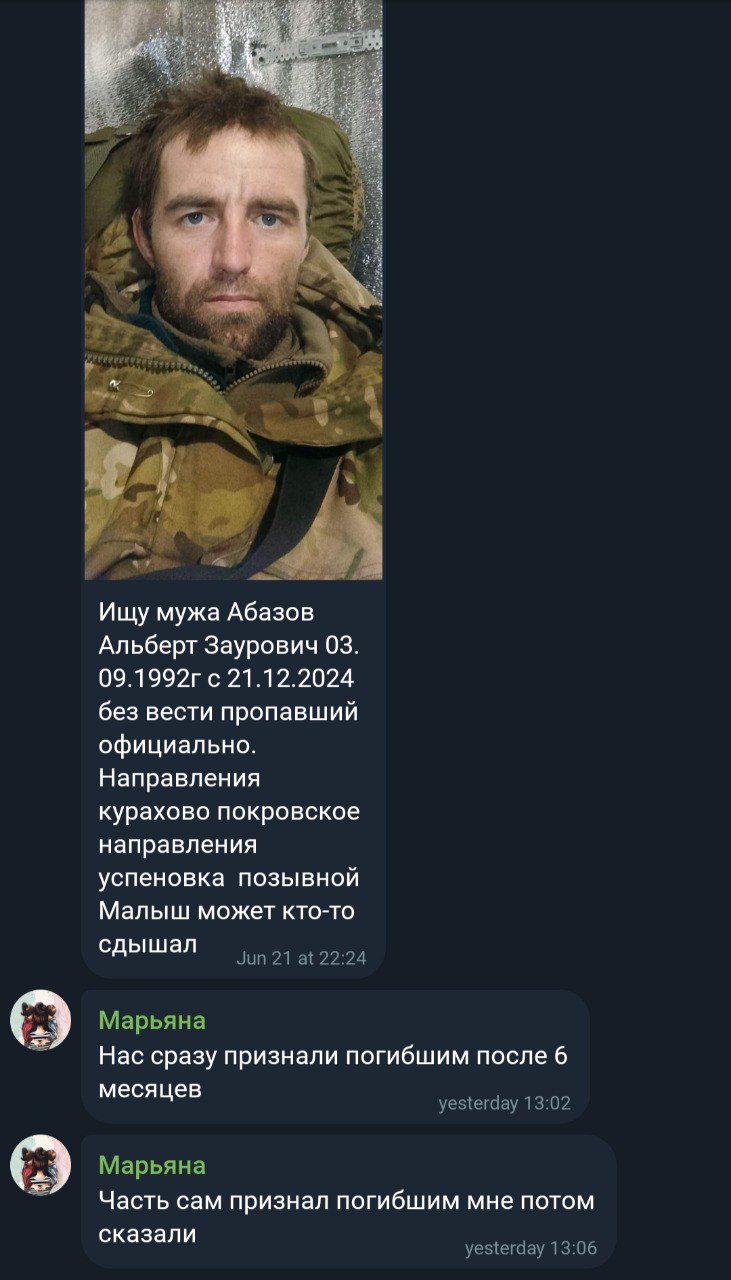This screenshot has width=731, height=1280.
Task: Click the "Jun 21 at 22:24" timestamp
Action: pyautogui.click(x=301, y=958)
